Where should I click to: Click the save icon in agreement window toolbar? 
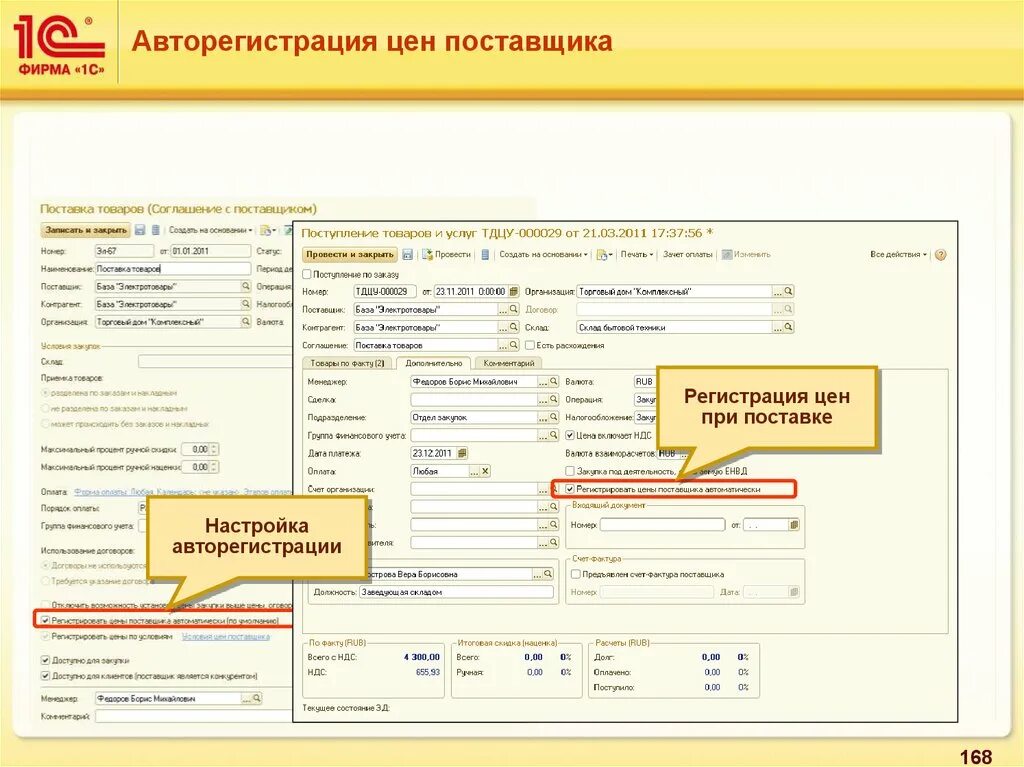tap(140, 231)
